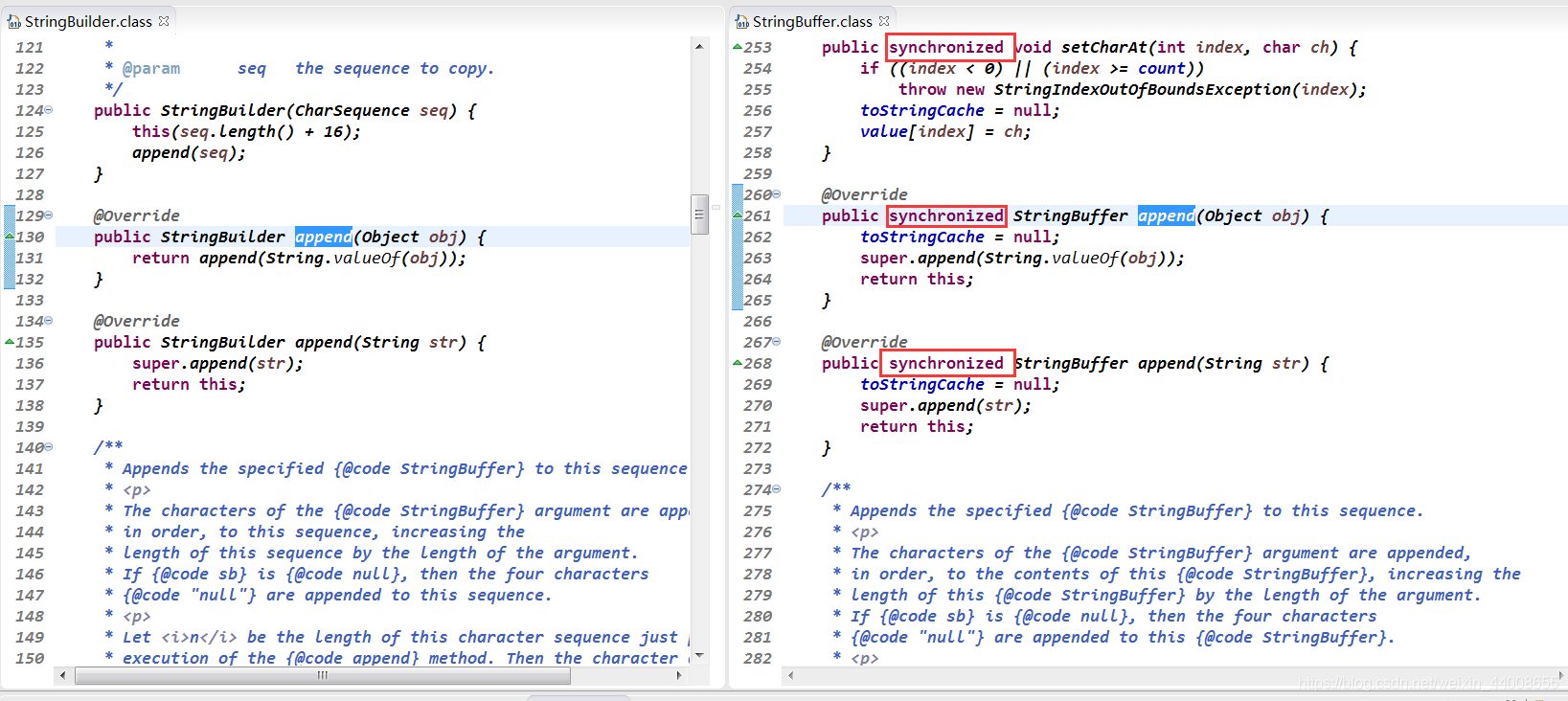Click the @Override annotation on line 260
Viewport: 1568px width, 701px height.
(865, 194)
